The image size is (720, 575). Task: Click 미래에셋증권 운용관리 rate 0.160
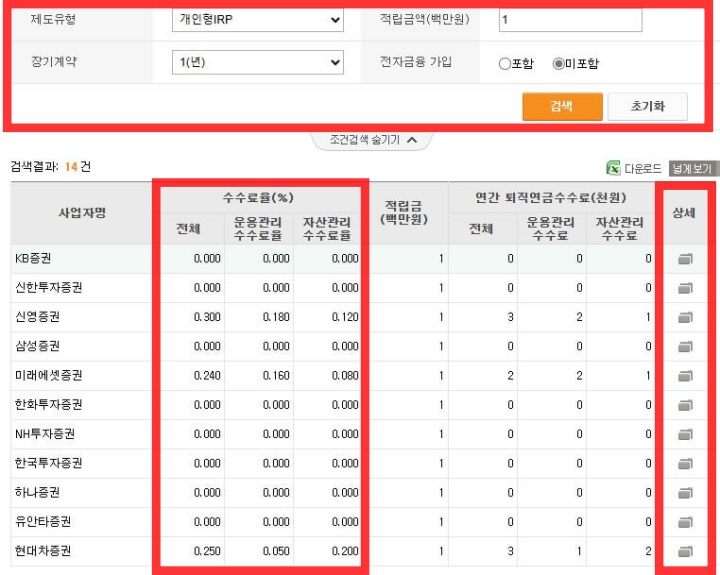click(x=276, y=376)
